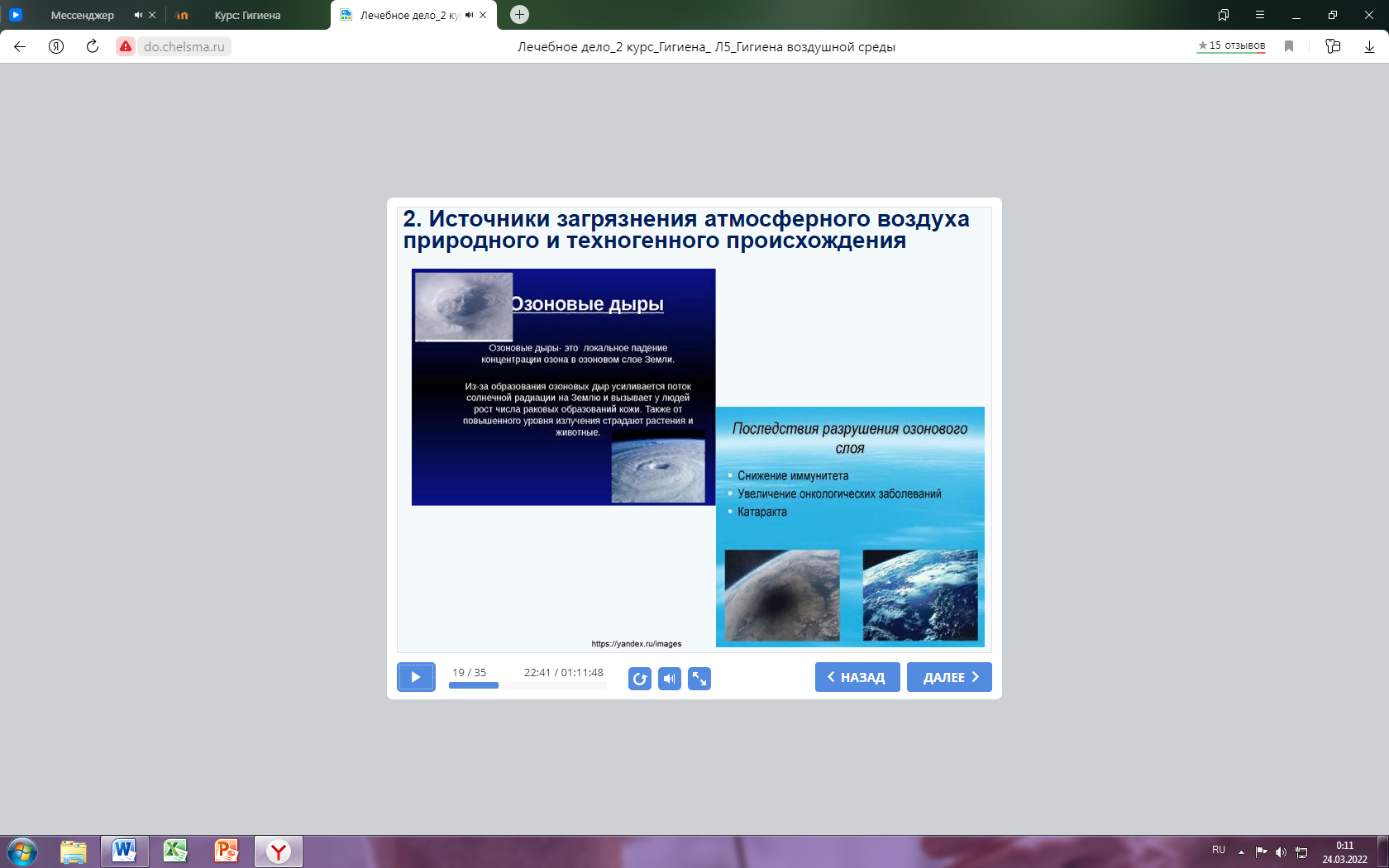Switch to the Мессенджер tab

tap(82, 15)
